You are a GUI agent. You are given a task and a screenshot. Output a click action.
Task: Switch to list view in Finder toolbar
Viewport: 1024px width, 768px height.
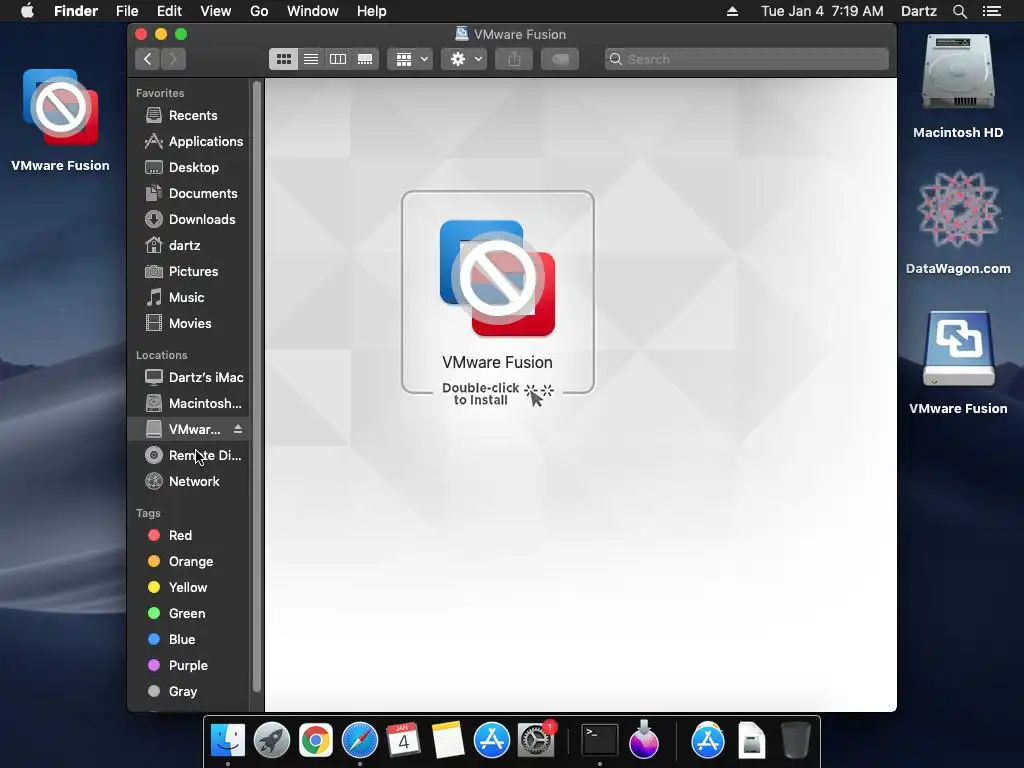coord(311,59)
